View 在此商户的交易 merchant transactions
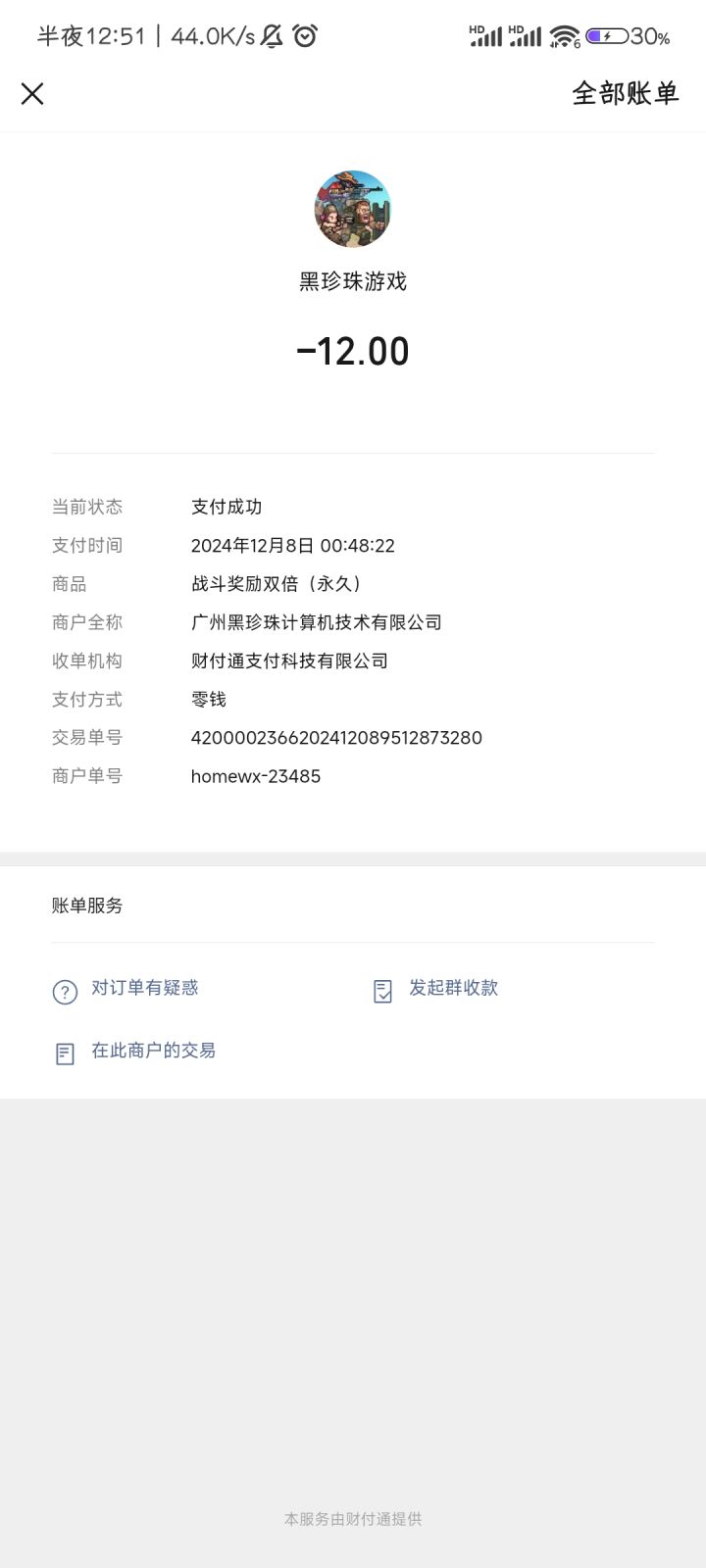 click(154, 1051)
